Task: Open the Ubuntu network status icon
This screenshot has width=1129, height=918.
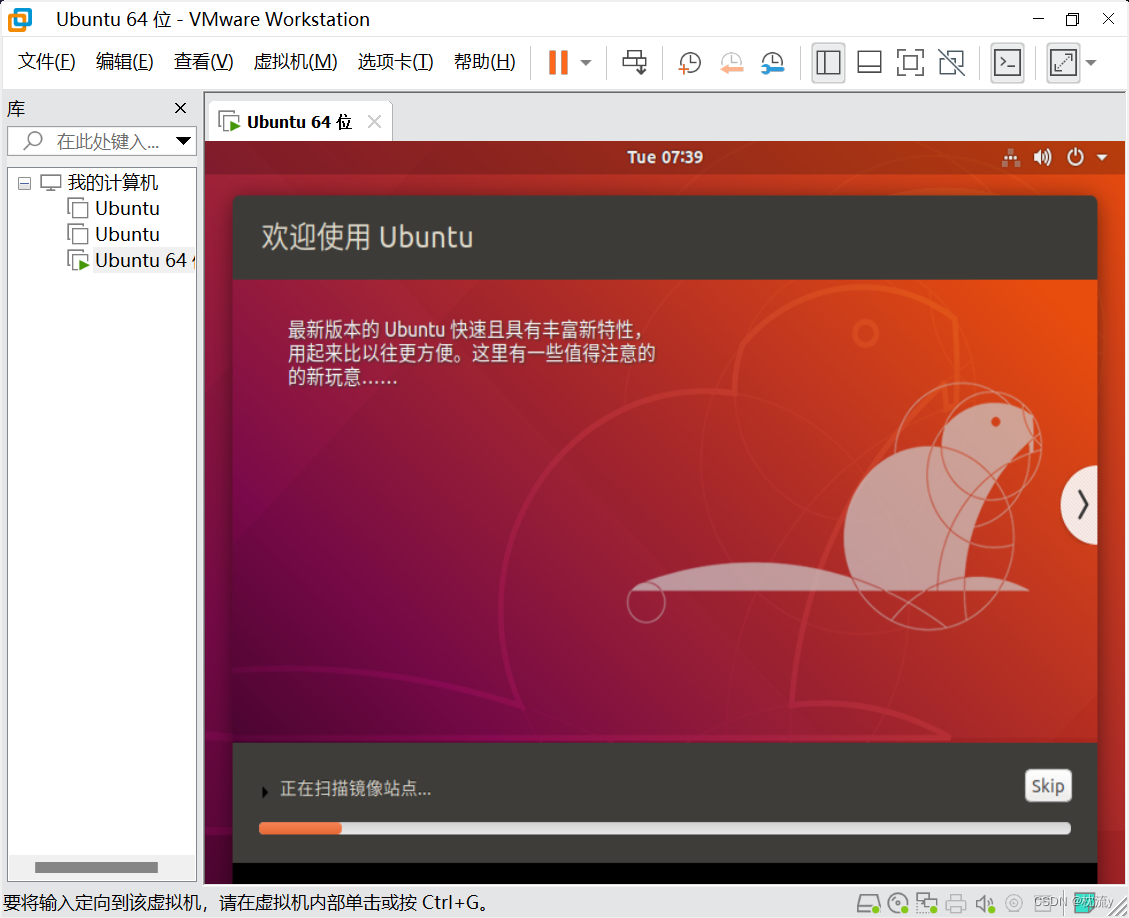Action: [x=1011, y=157]
